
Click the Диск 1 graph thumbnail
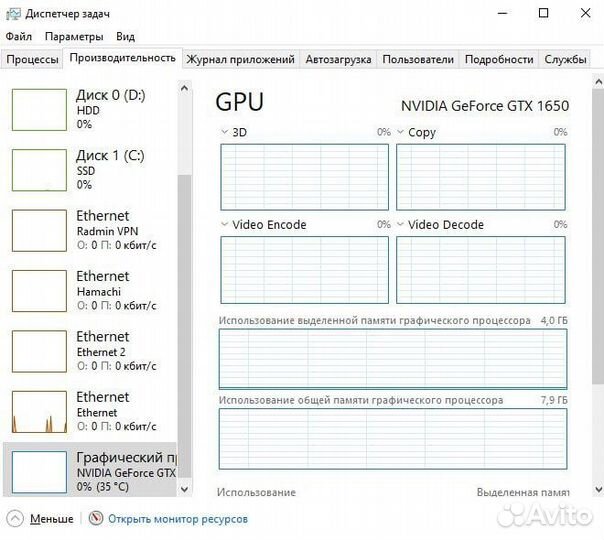coord(39,170)
